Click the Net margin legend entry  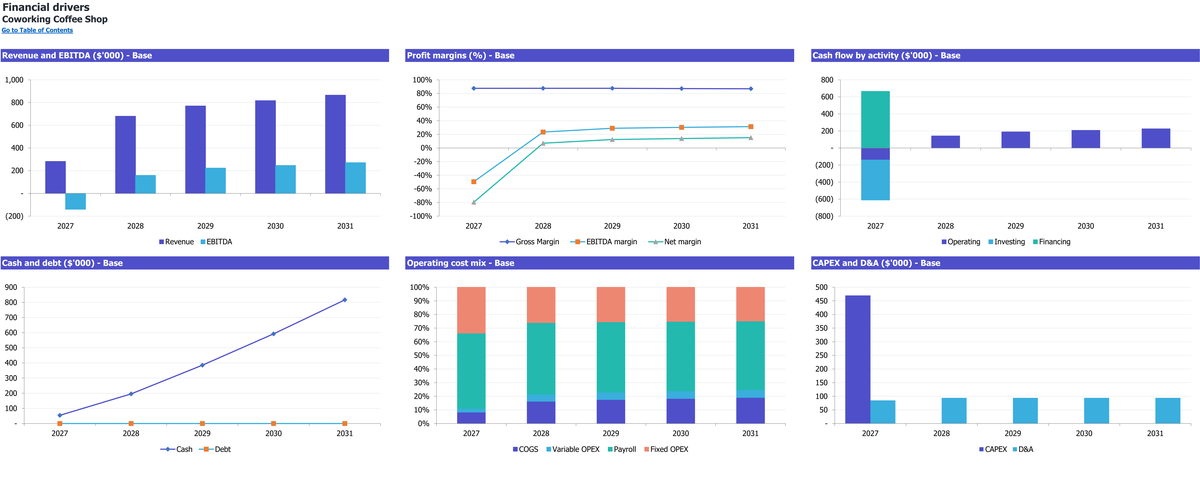click(x=675, y=241)
